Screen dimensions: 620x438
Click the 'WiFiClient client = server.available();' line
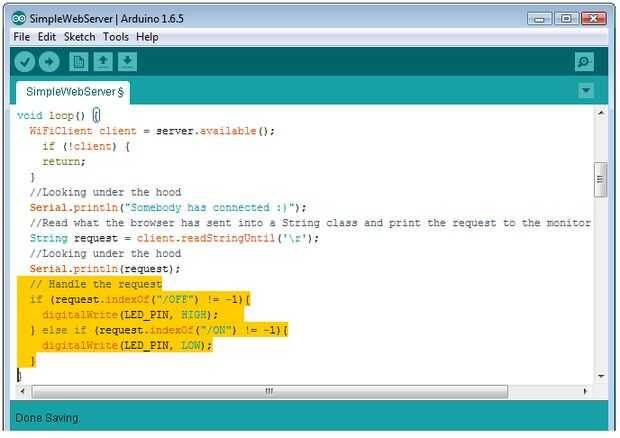point(152,131)
